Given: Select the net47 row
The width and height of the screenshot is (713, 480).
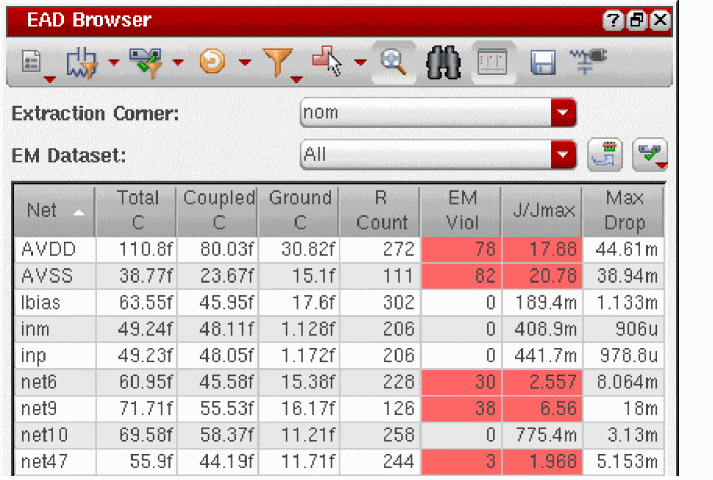Looking at the screenshot, I should (x=339, y=462).
